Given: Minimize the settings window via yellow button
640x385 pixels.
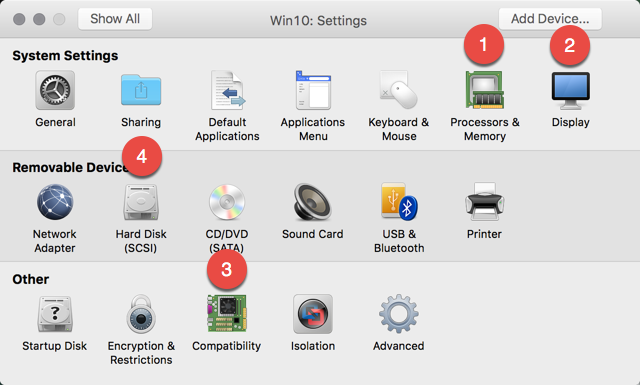Looking at the screenshot, I should pos(39,19).
